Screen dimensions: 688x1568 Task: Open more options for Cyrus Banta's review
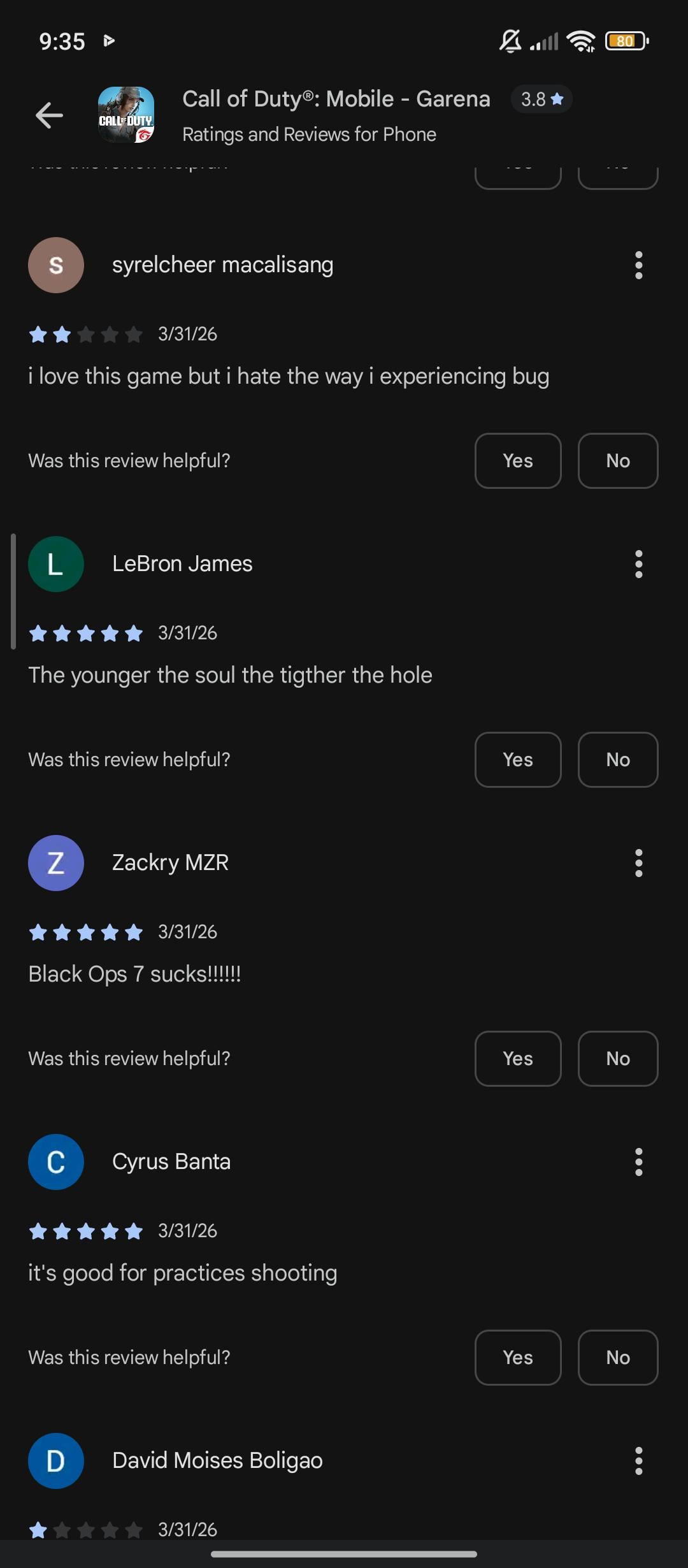coord(638,1162)
